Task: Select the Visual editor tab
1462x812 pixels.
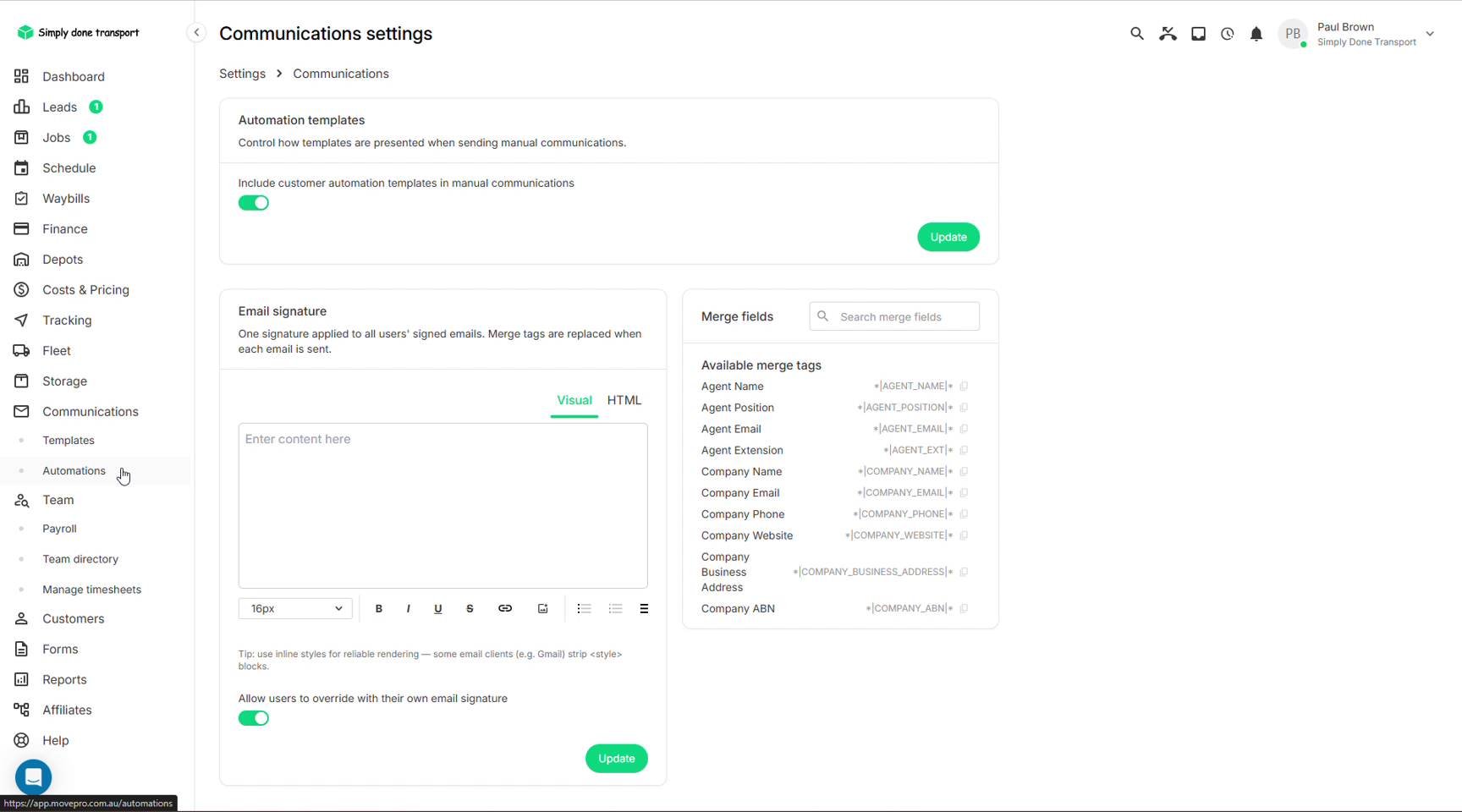Action: (574, 401)
